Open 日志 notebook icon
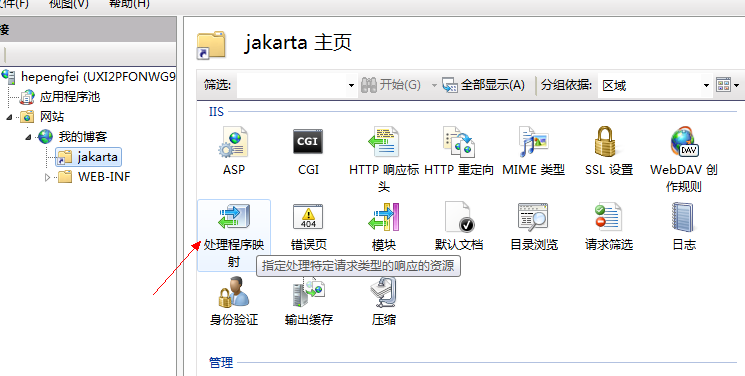This screenshot has width=745, height=376. click(682, 217)
